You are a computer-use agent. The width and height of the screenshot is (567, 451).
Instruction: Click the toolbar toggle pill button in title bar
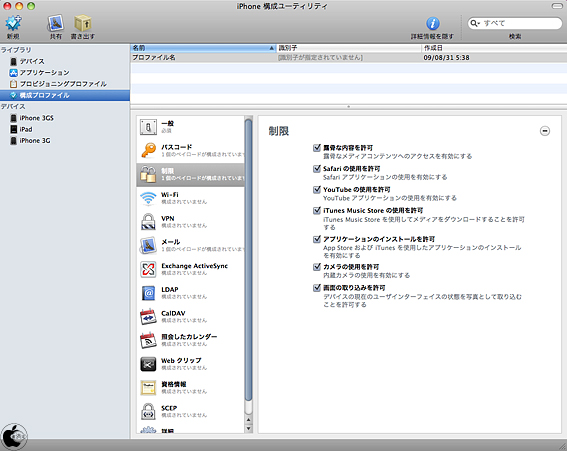[x=557, y=6]
